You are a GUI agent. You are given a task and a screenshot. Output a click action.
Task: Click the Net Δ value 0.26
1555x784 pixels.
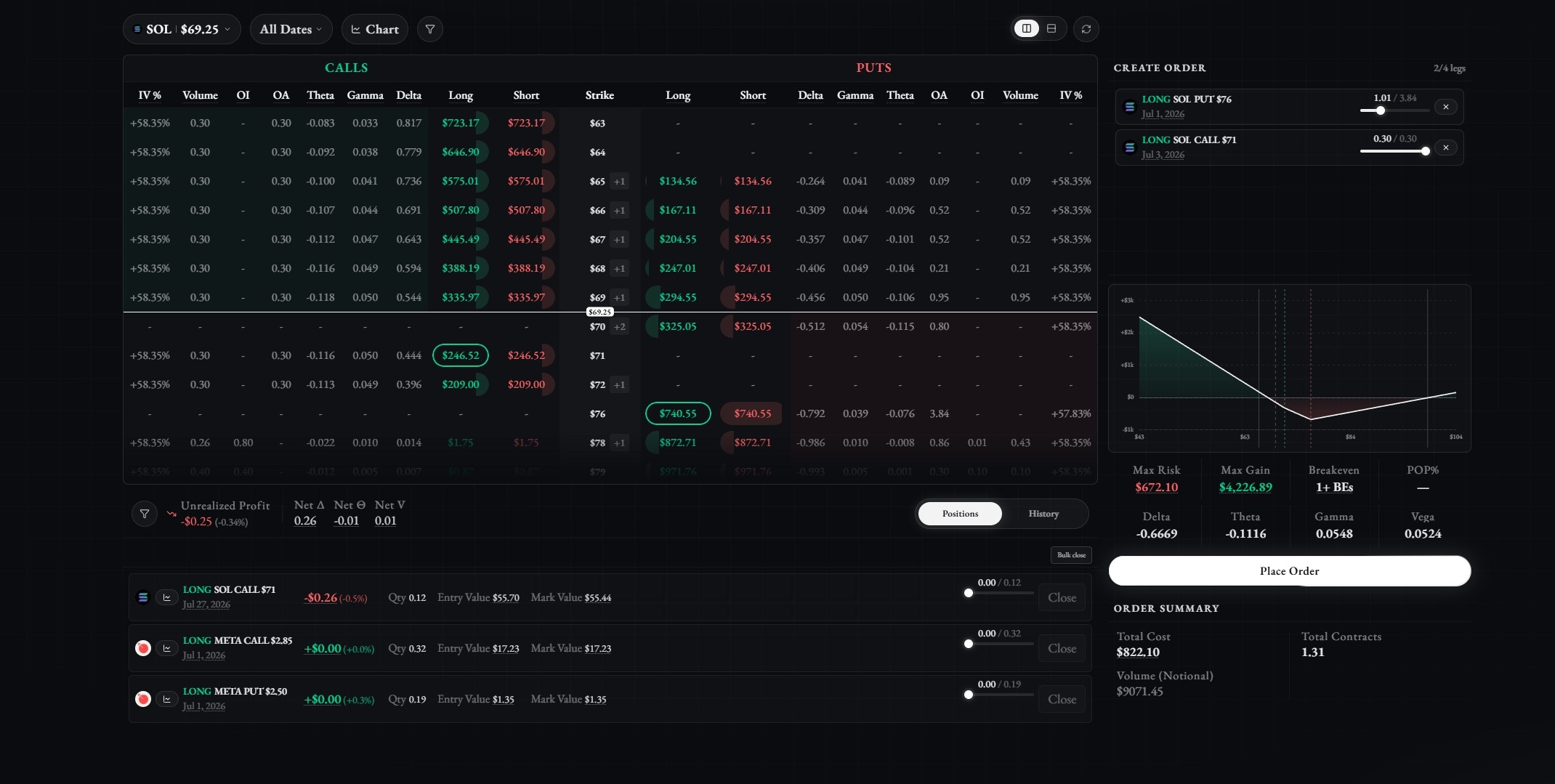pos(305,520)
